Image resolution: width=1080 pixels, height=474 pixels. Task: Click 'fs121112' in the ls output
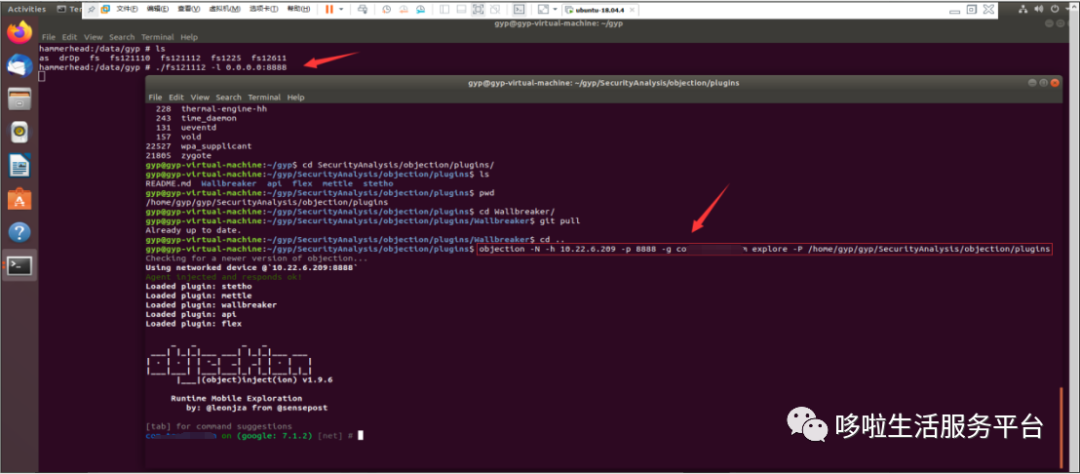(x=181, y=59)
